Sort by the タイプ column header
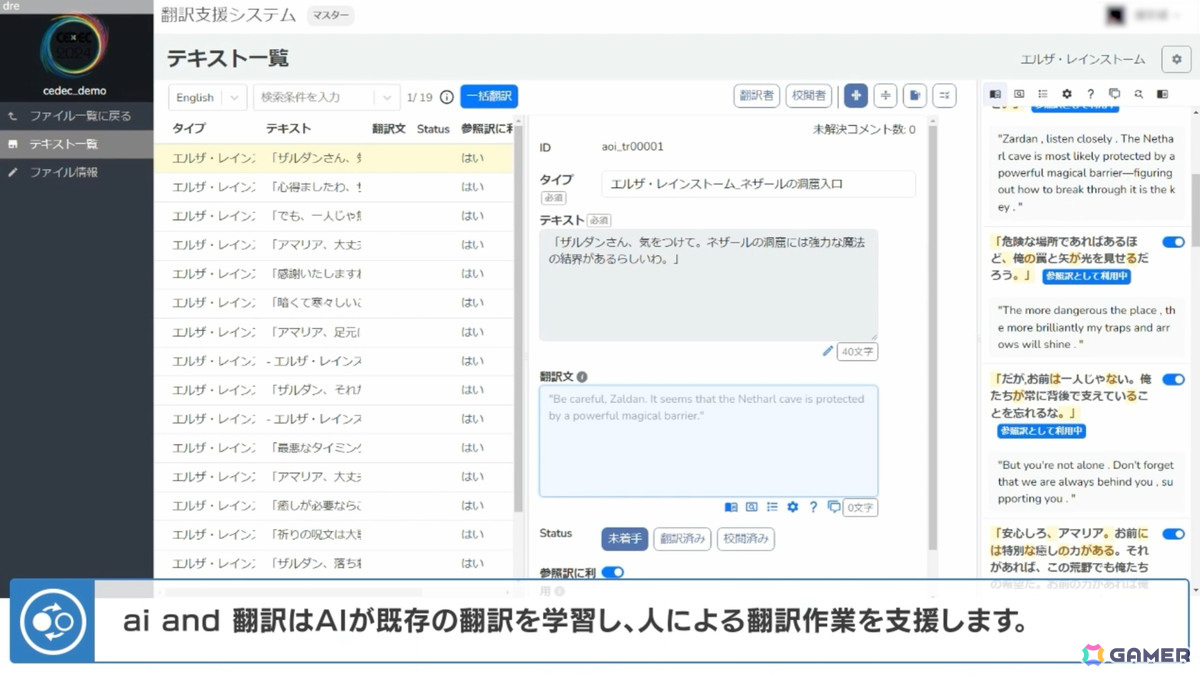This screenshot has height=675, width=1200. (189, 129)
